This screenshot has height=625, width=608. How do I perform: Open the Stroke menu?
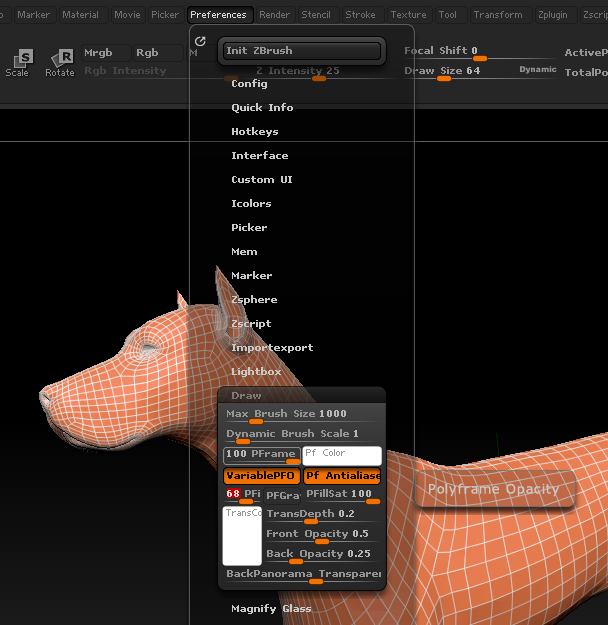click(x=360, y=15)
